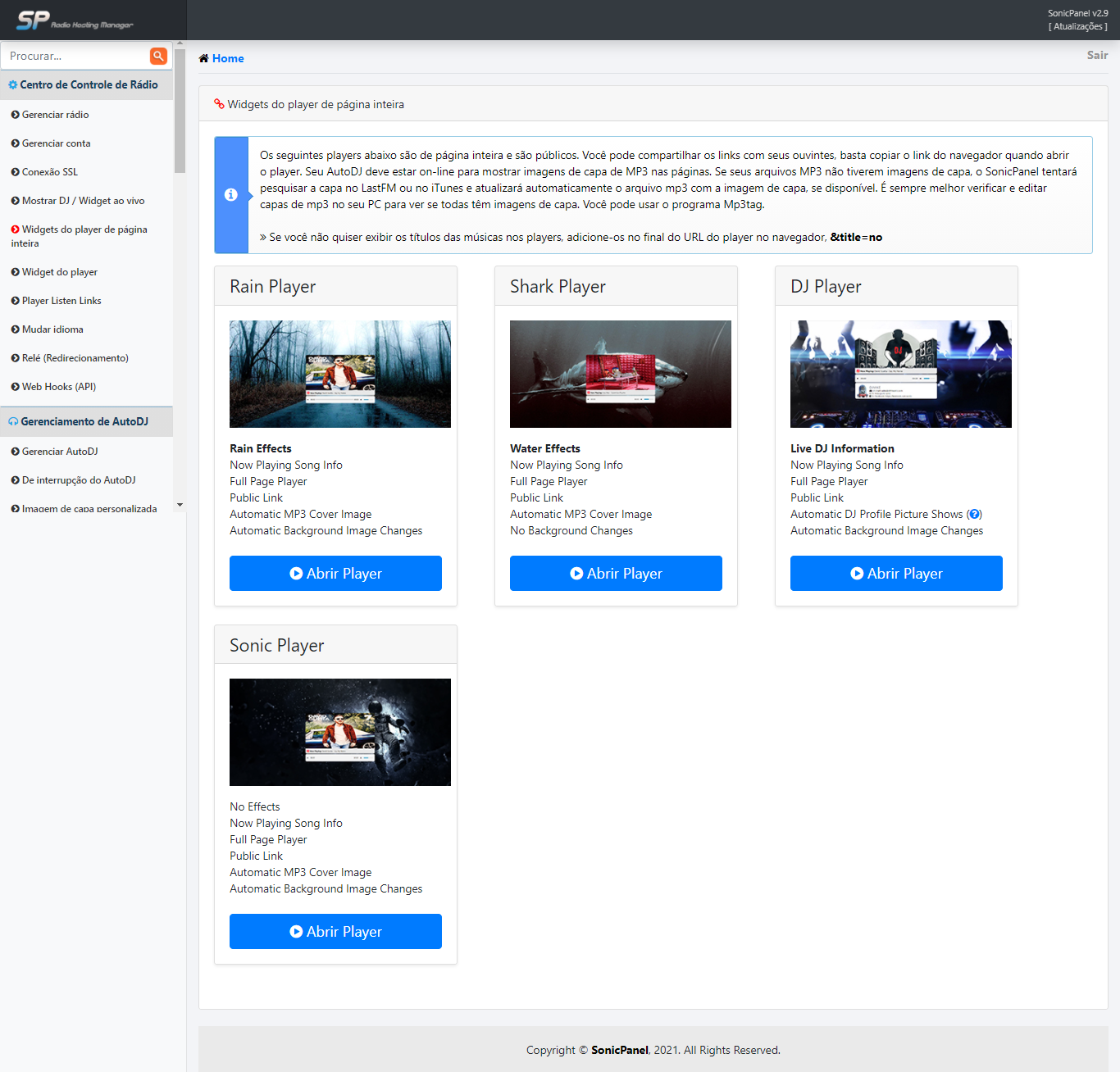Click the Sair logout link
Image resolution: width=1120 pixels, height=1072 pixels.
[x=1097, y=55]
